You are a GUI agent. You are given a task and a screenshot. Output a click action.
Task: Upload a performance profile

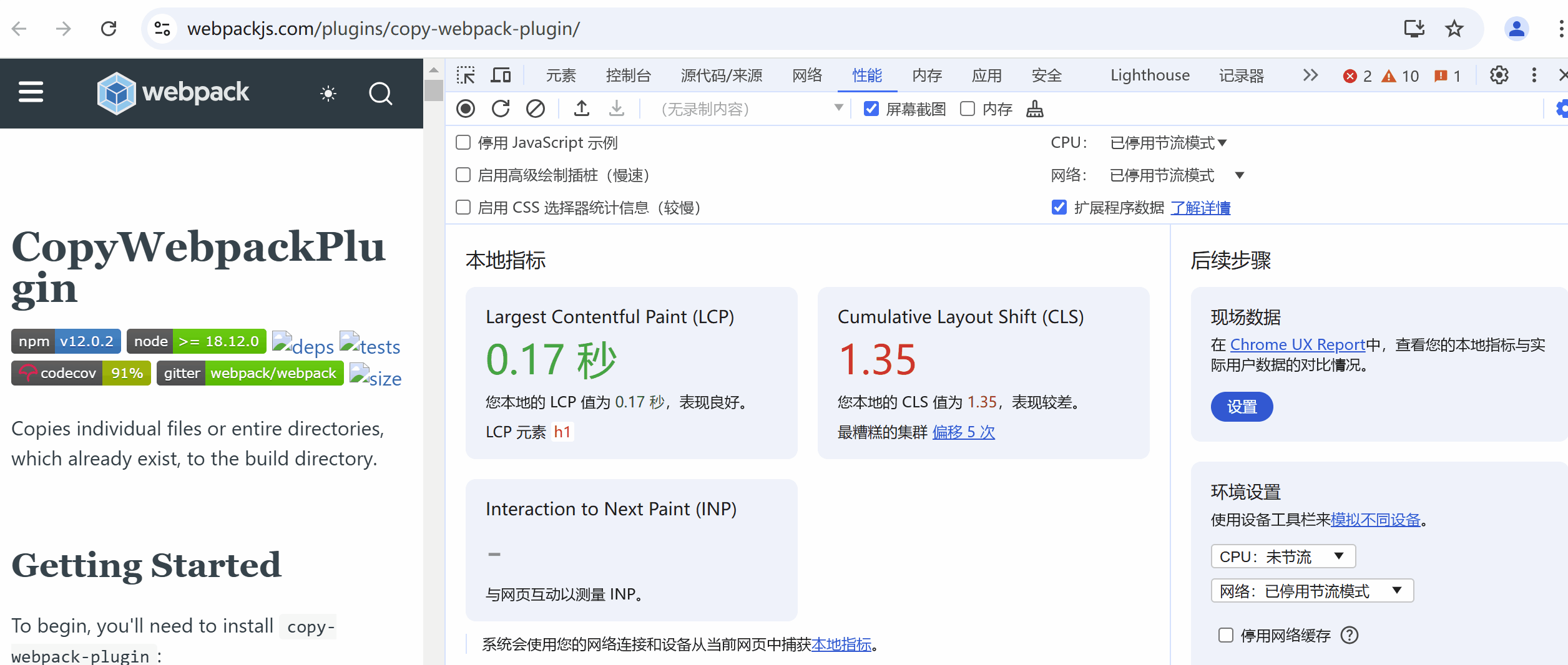(x=582, y=109)
